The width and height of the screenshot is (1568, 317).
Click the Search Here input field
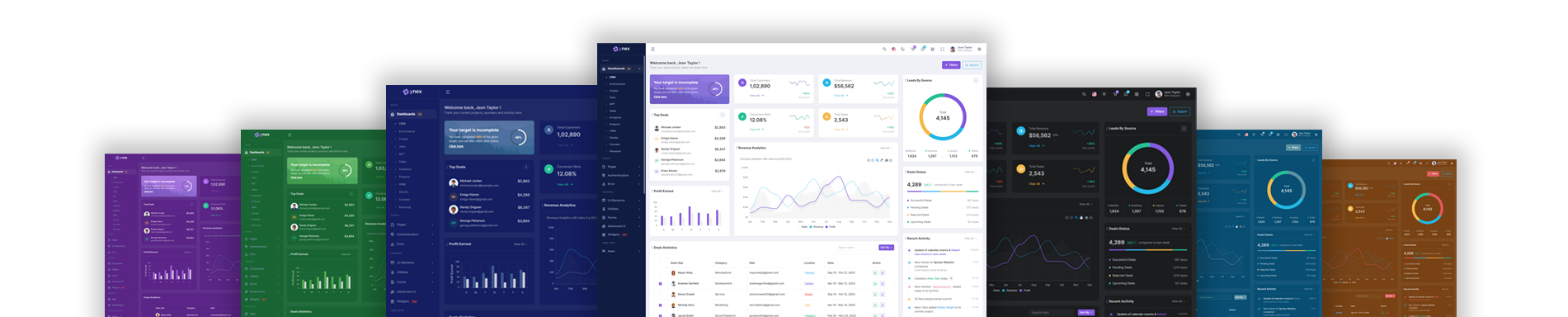[x=855, y=248]
